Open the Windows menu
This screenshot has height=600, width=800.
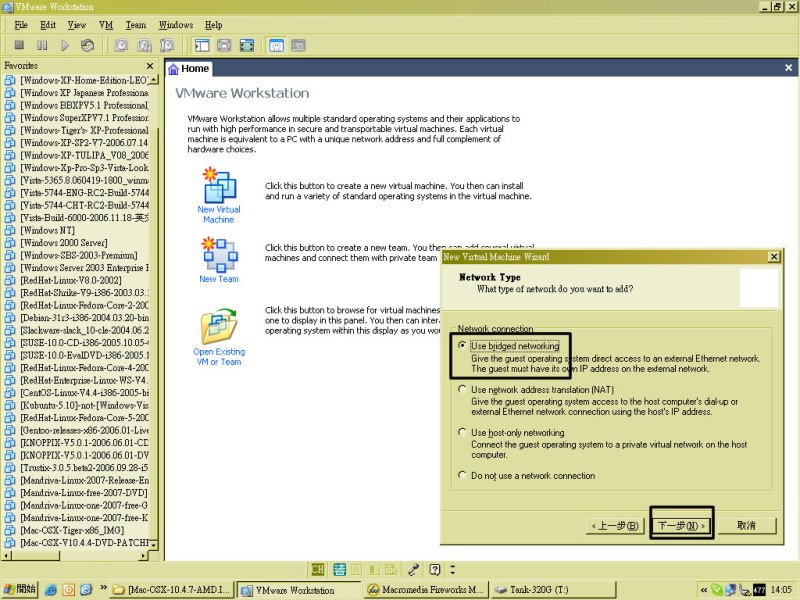click(176, 25)
